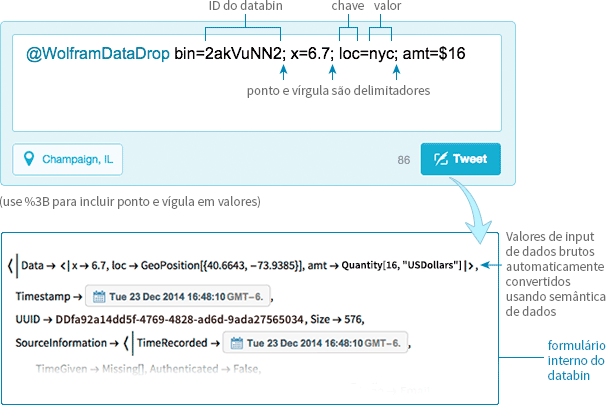Click the Tweet button
The width and height of the screenshot is (609, 405).
(x=461, y=159)
